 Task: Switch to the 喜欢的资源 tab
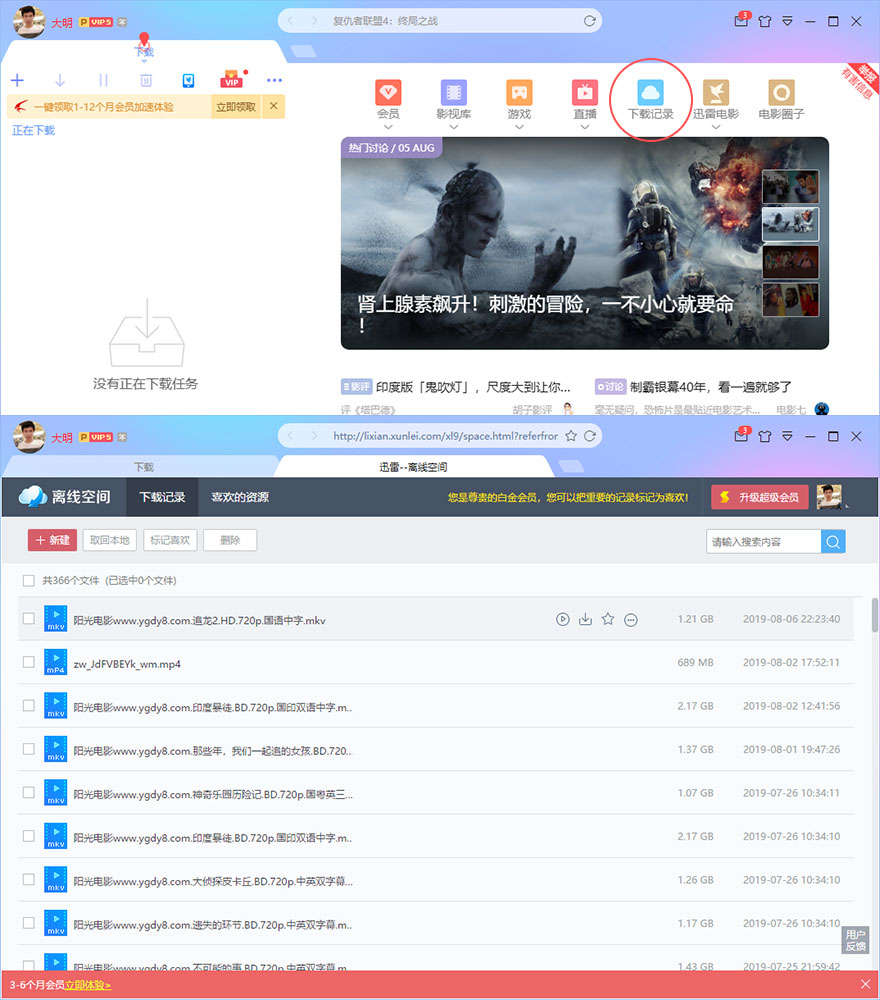(240, 497)
